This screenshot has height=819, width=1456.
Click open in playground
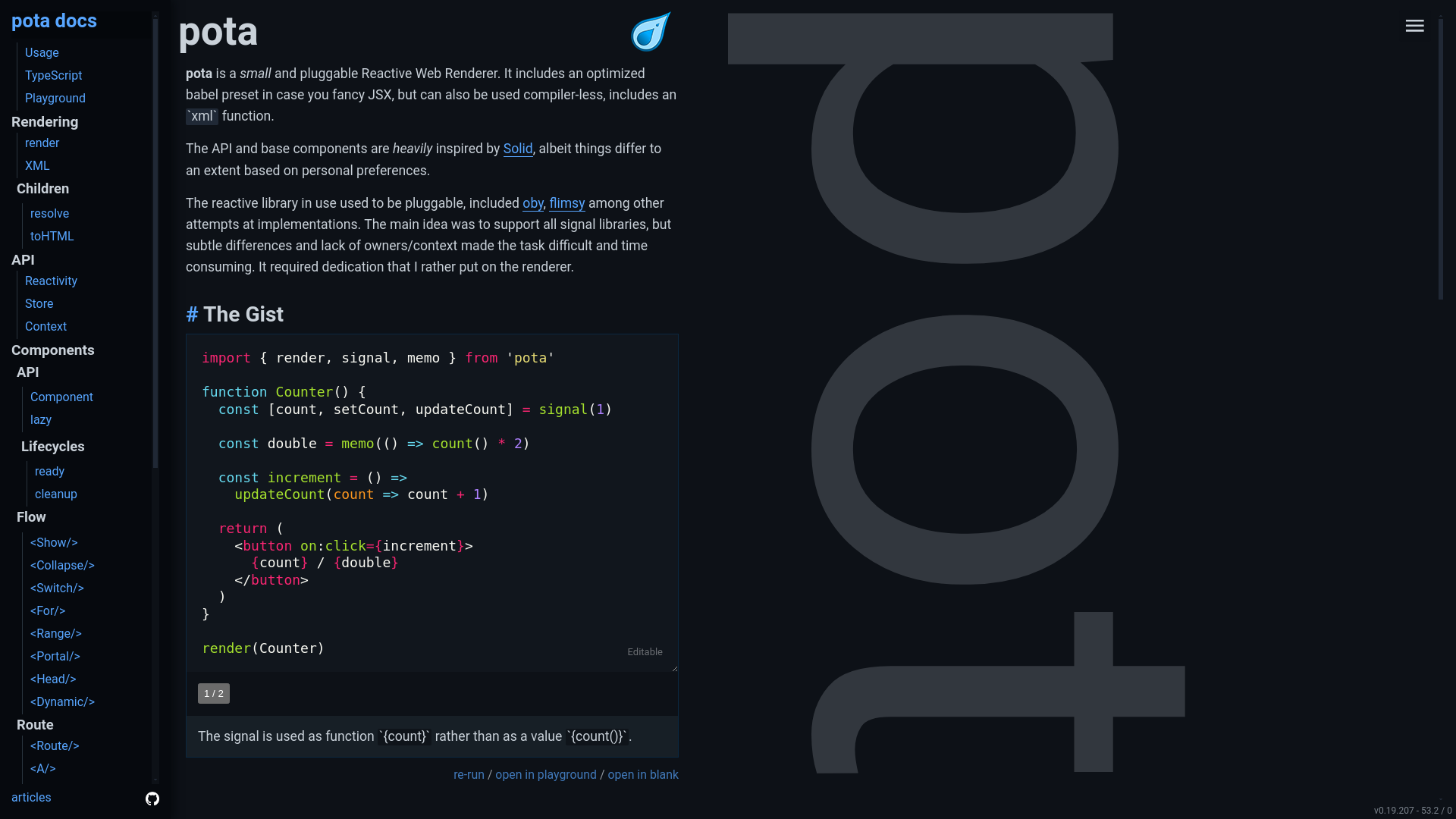point(546,774)
